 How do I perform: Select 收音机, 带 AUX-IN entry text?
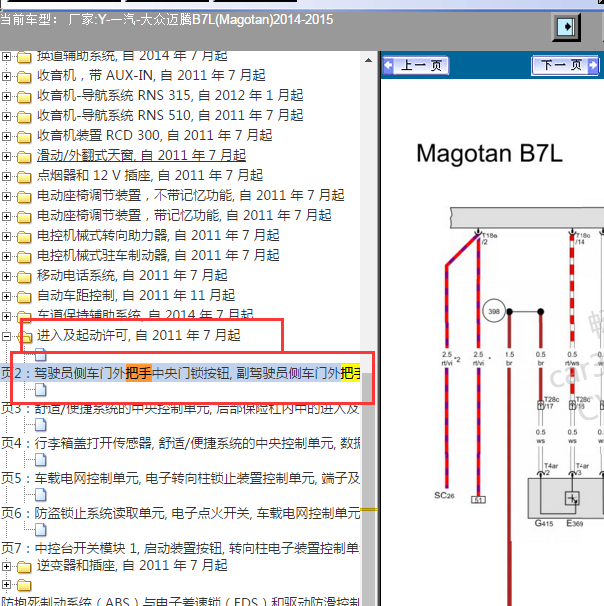pos(151,75)
